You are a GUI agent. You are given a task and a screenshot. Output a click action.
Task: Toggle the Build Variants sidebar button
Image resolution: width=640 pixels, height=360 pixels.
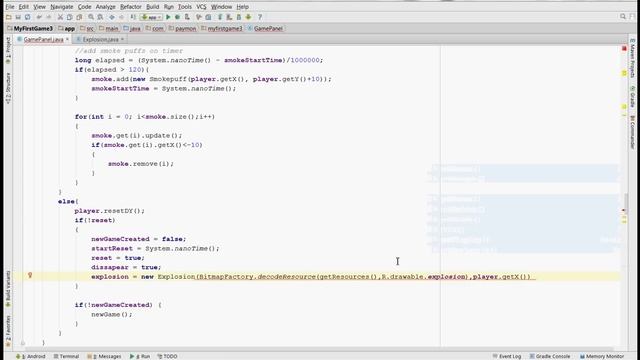click(8, 289)
